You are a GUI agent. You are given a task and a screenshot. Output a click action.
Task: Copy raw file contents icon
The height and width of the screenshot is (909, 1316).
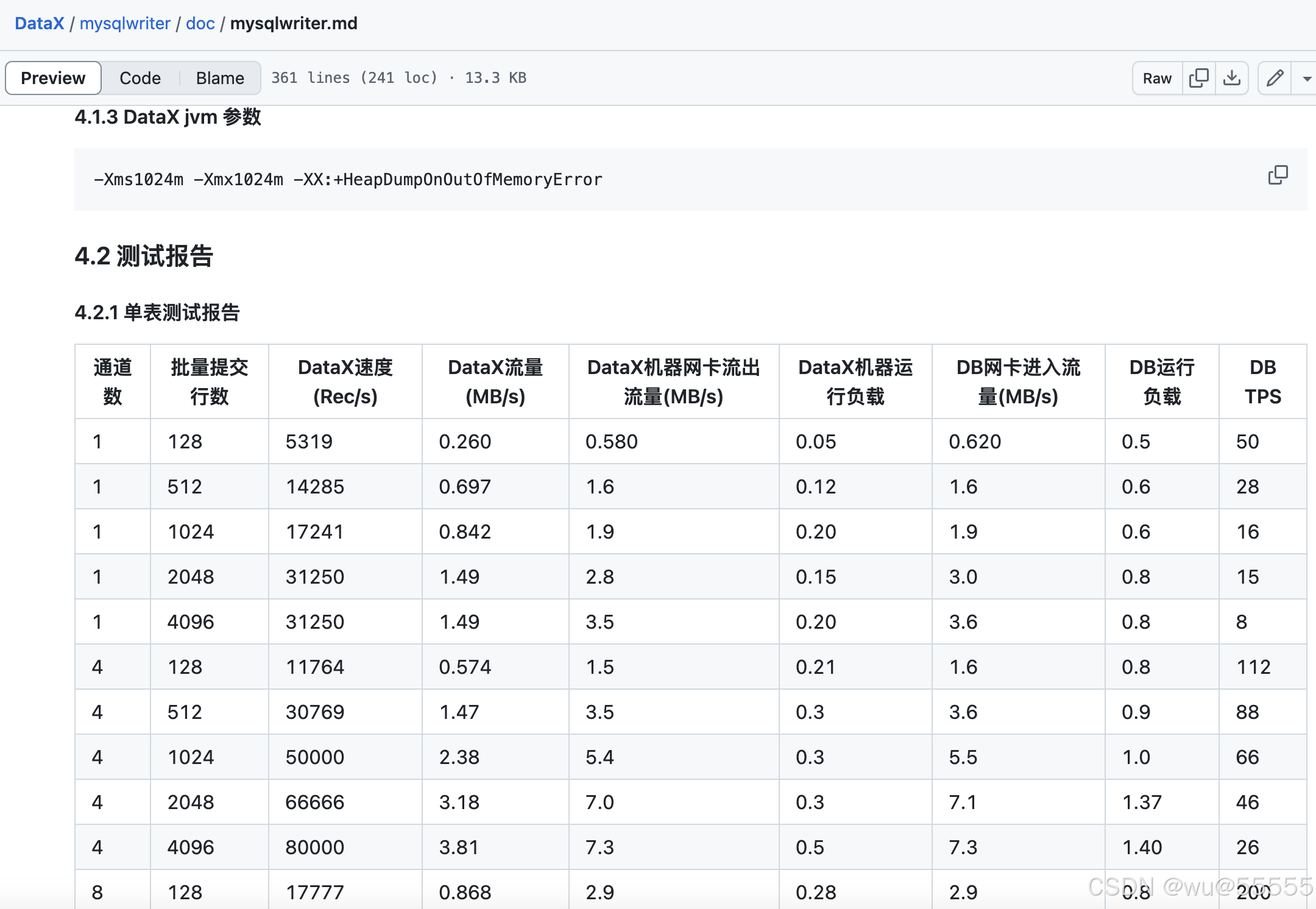pyautogui.click(x=1198, y=78)
